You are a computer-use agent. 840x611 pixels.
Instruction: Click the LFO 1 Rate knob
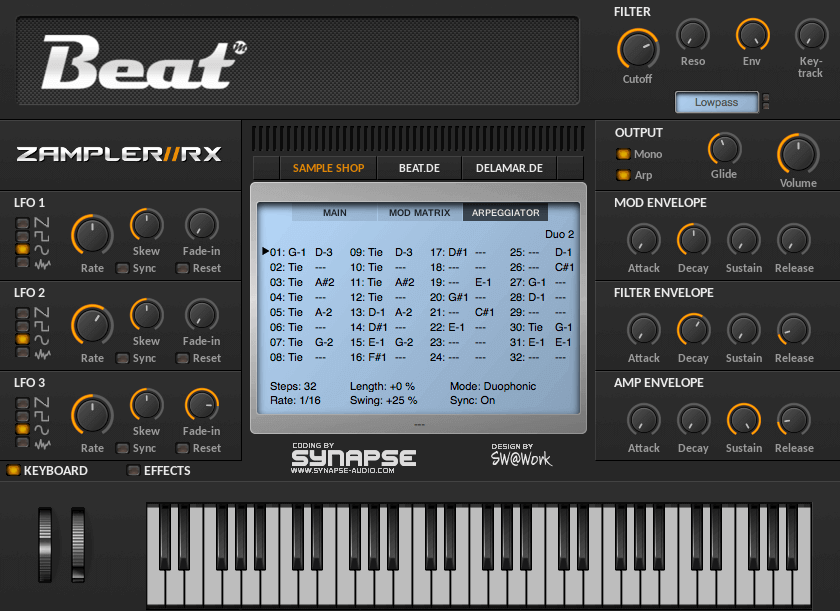tap(92, 235)
